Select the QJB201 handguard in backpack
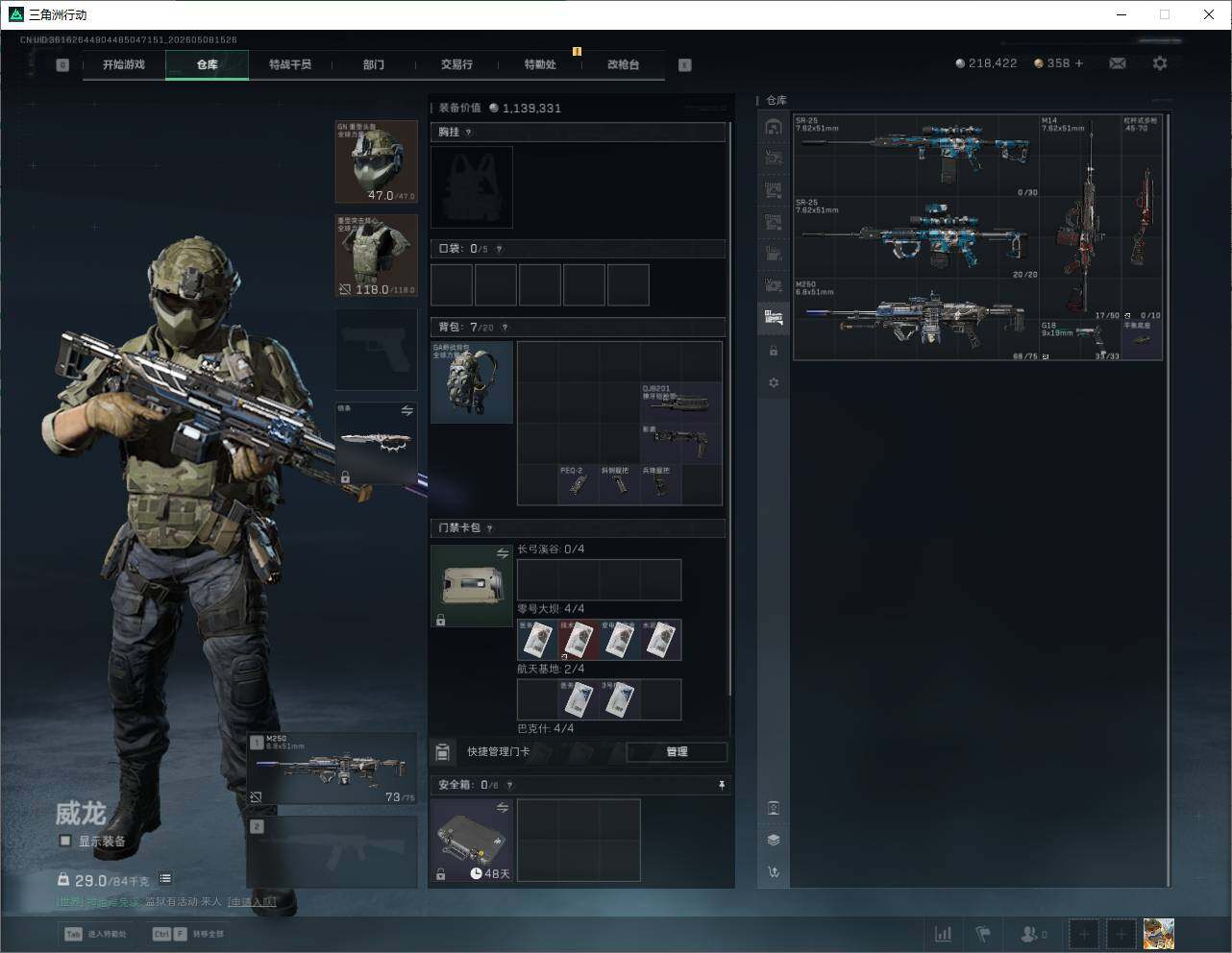This screenshot has height=953, width=1232. (x=681, y=403)
